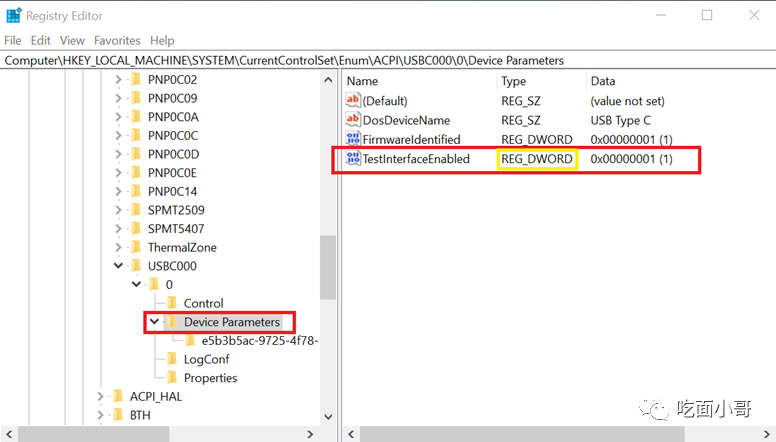
Task: Click the SPMT5407 folder icon
Action: pyautogui.click(x=136, y=229)
